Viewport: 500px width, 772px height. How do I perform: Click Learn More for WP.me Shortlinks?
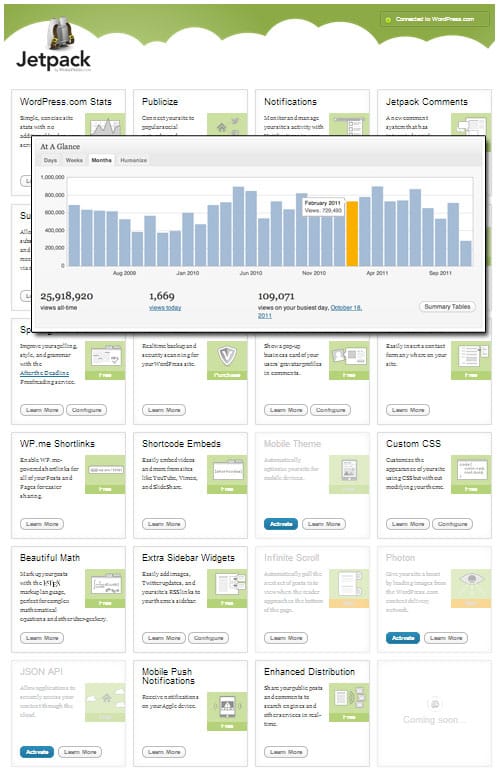(x=42, y=524)
